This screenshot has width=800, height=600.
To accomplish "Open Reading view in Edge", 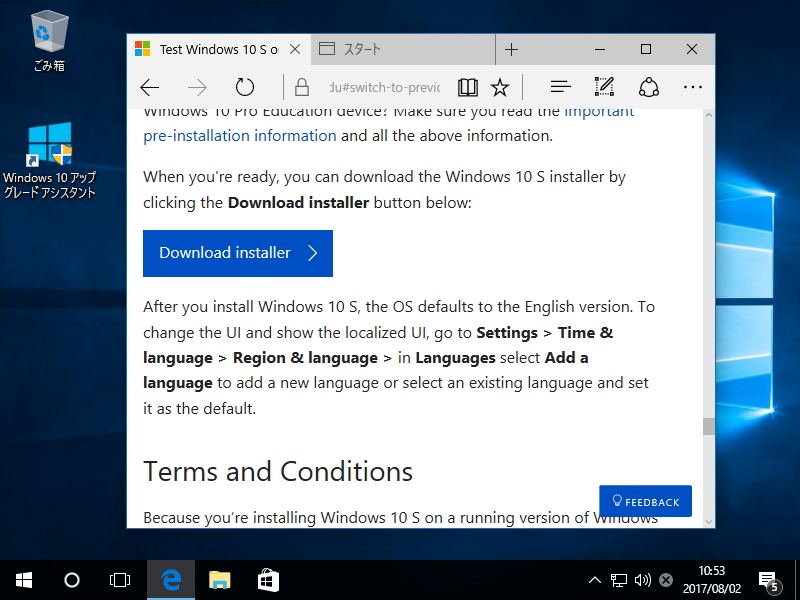I will pos(467,87).
